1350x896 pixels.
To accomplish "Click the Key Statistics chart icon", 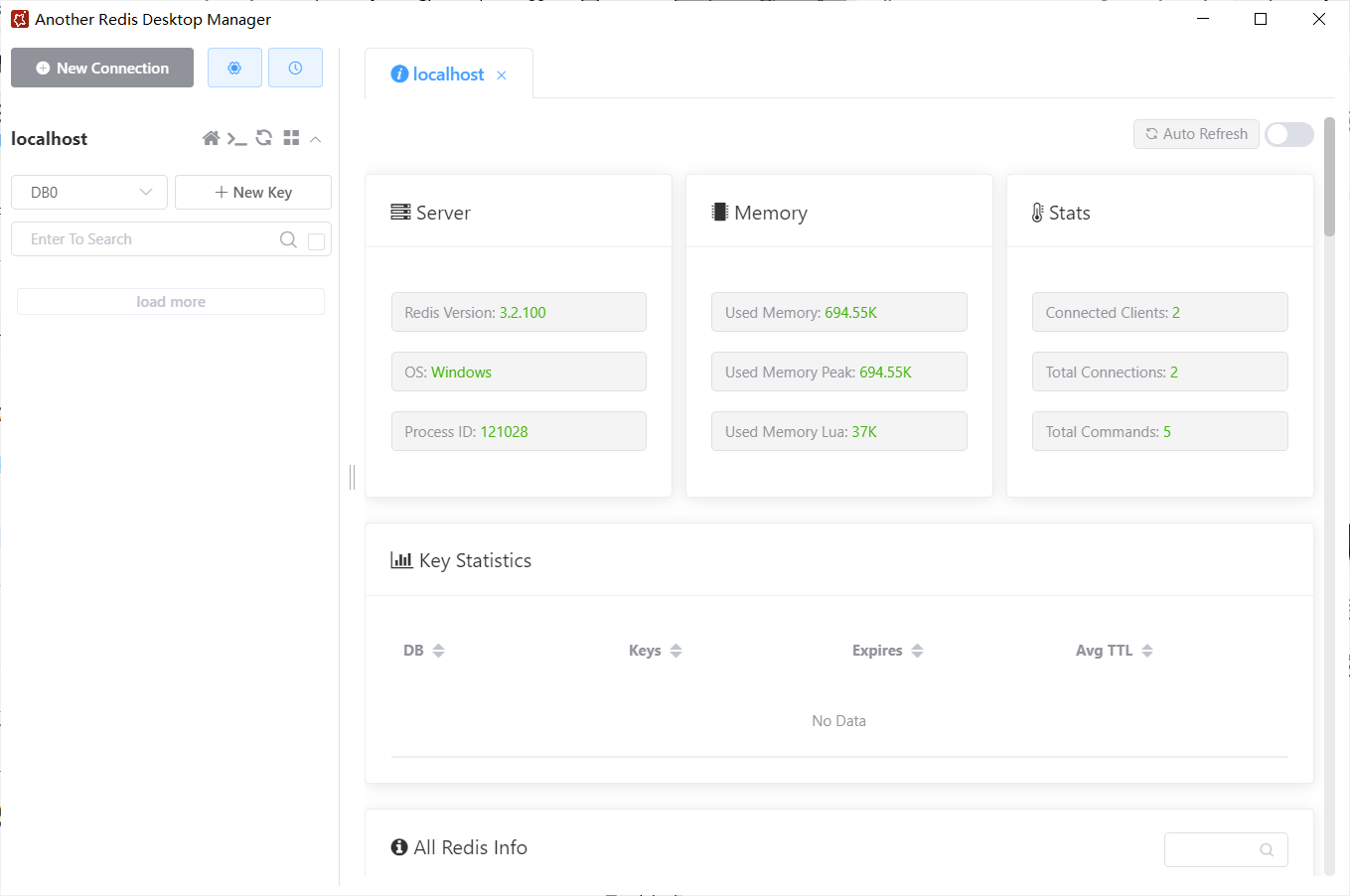I will click(x=401, y=560).
